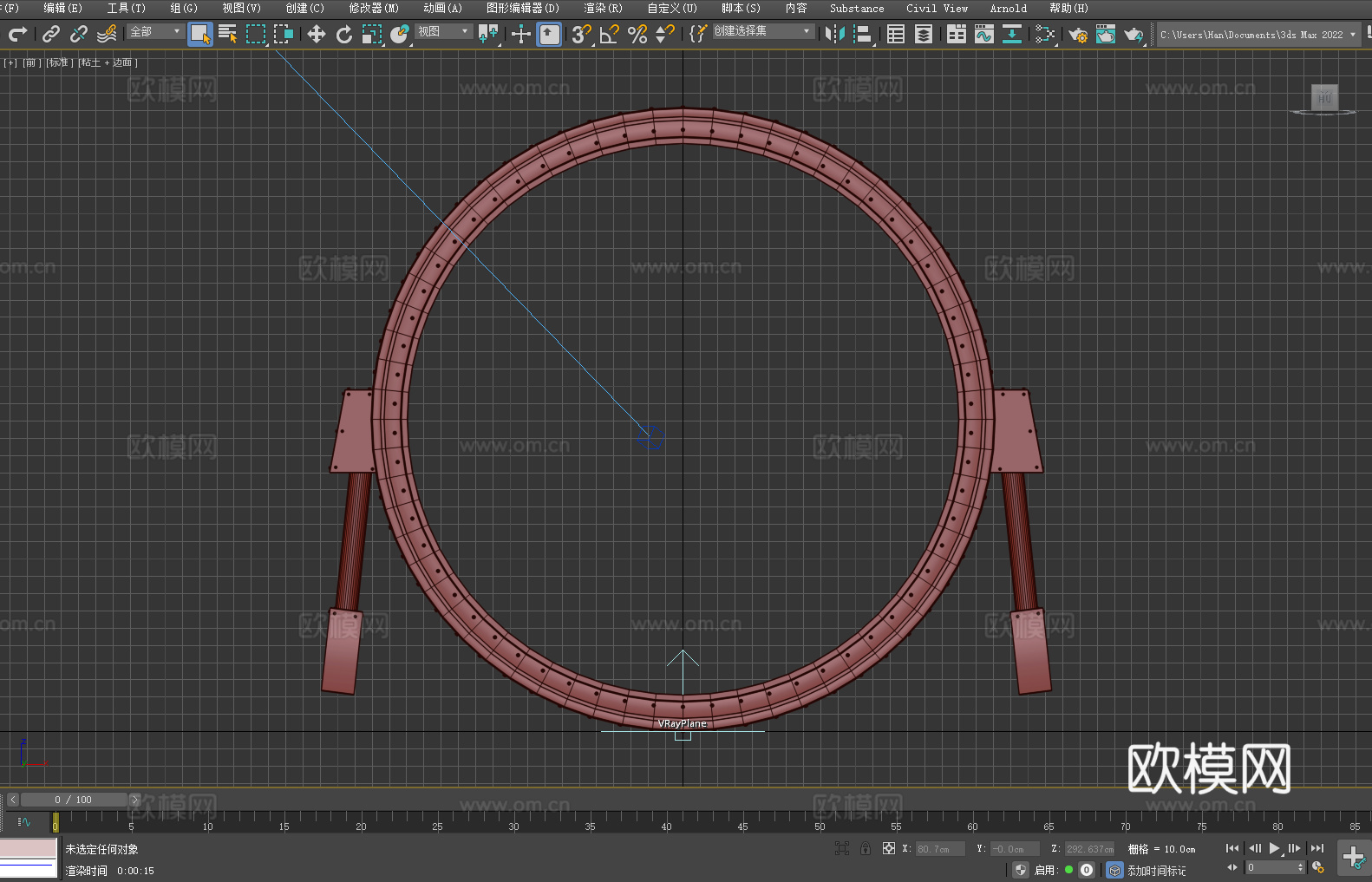Open the Curve Editor icon

[x=983, y=34]
